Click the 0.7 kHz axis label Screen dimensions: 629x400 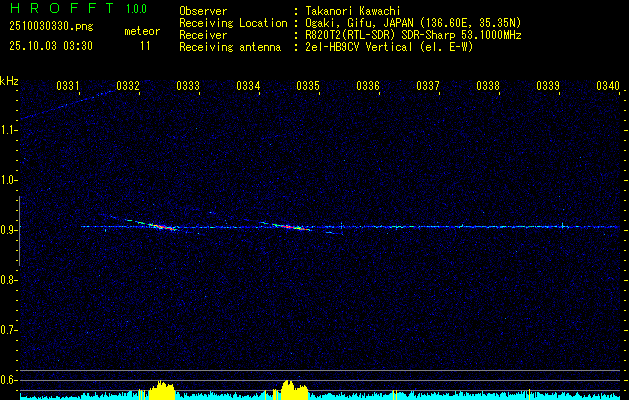pos(8,330)
